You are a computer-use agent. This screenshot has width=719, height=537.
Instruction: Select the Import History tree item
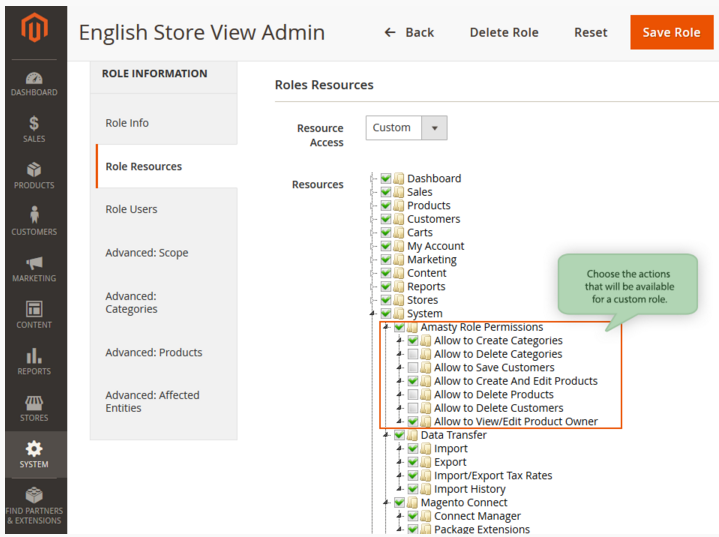point(469,489)
